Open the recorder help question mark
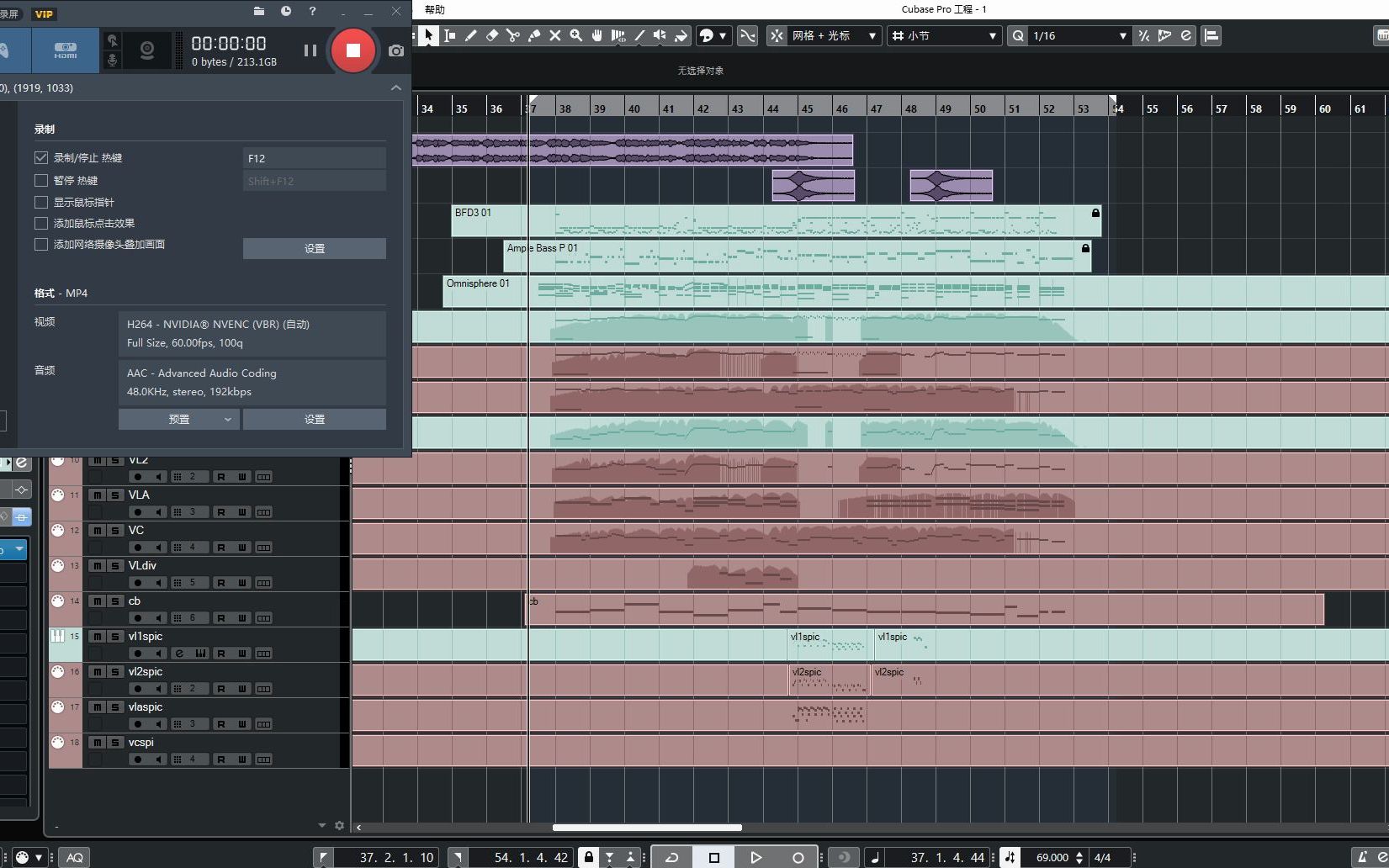Viewport: 1389px width, 868px height. (313, 11)
